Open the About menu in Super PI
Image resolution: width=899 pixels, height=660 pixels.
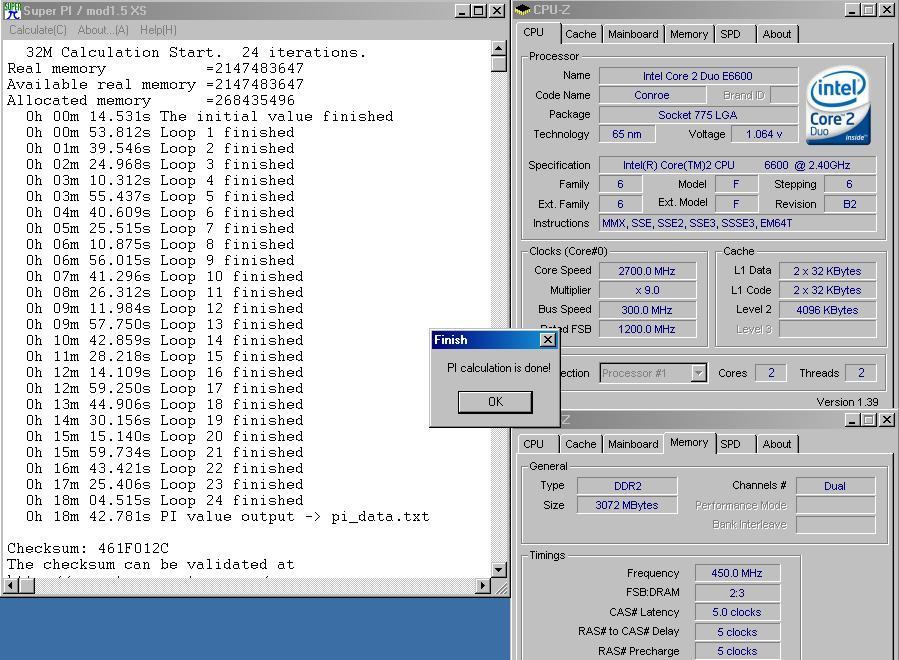click(x=103, y=30)
